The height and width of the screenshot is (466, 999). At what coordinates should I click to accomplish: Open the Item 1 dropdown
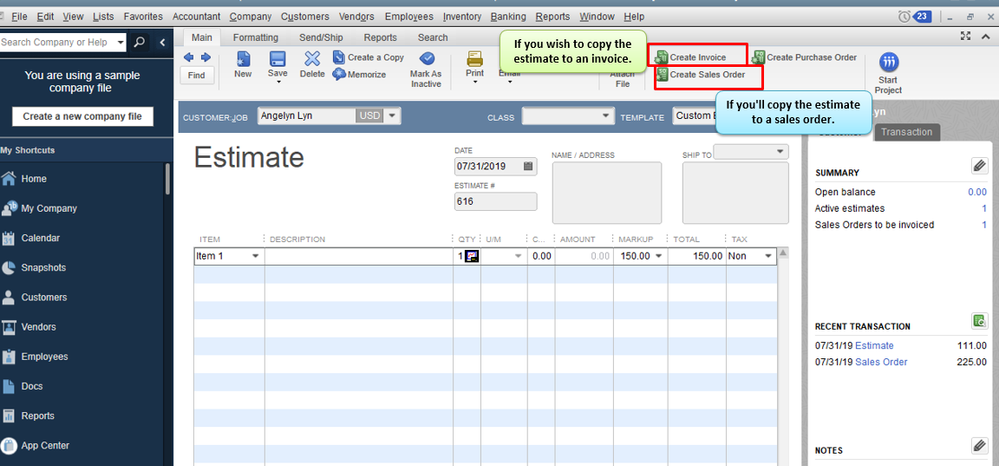click(x=255, y=256)
